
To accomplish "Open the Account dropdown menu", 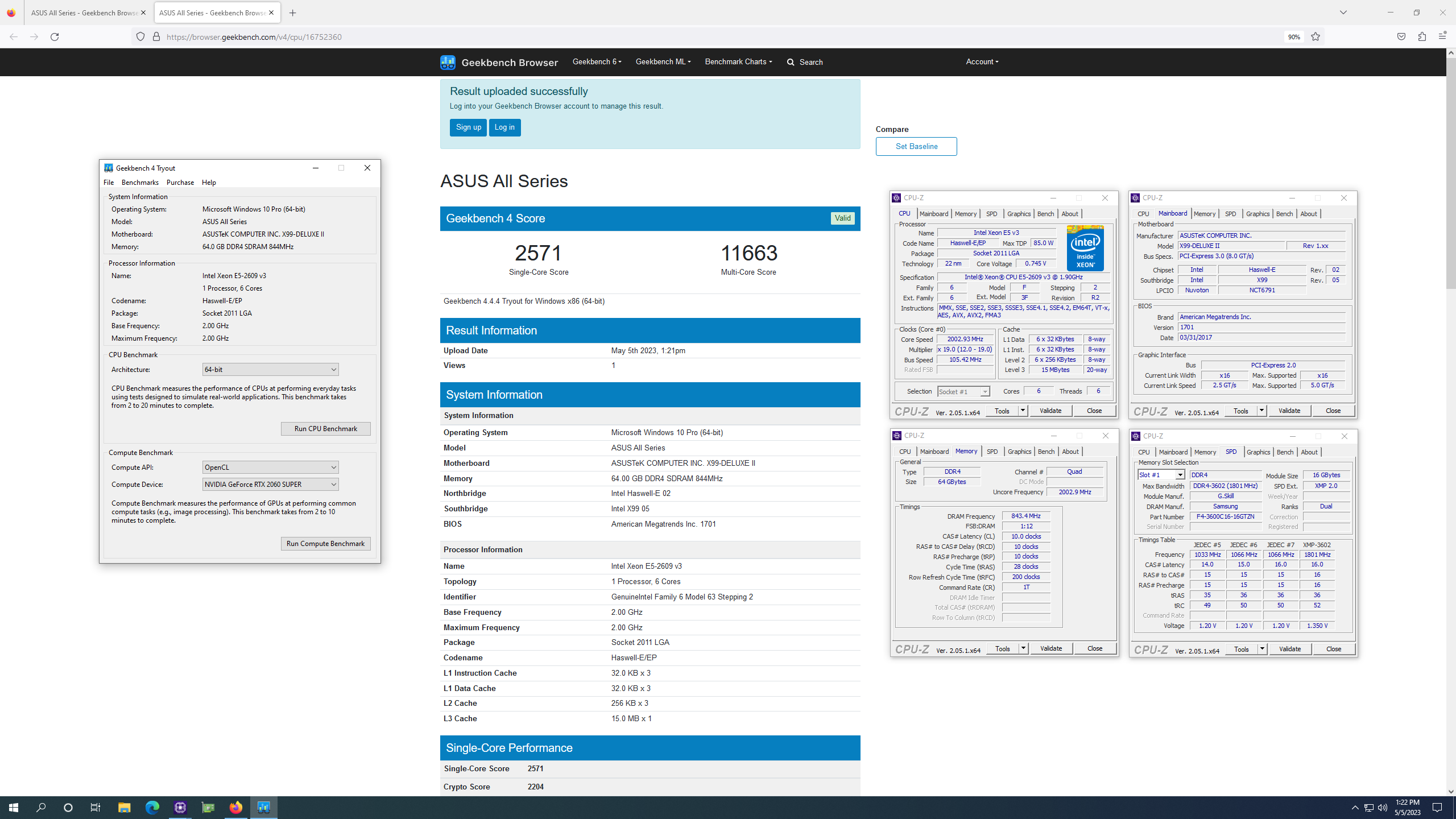I will [x=982, y=61].
